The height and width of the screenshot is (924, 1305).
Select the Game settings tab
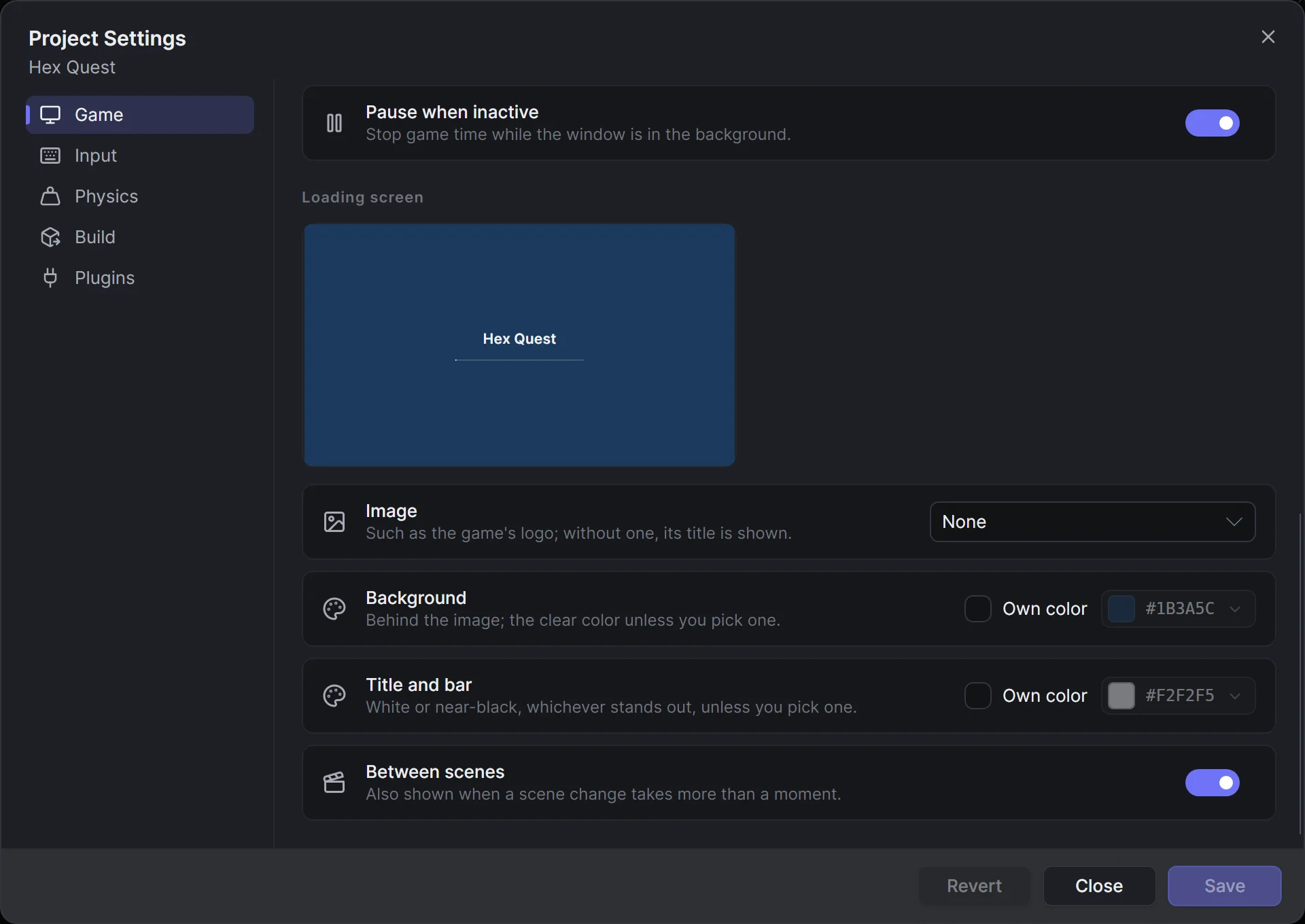tap(140, 115)
